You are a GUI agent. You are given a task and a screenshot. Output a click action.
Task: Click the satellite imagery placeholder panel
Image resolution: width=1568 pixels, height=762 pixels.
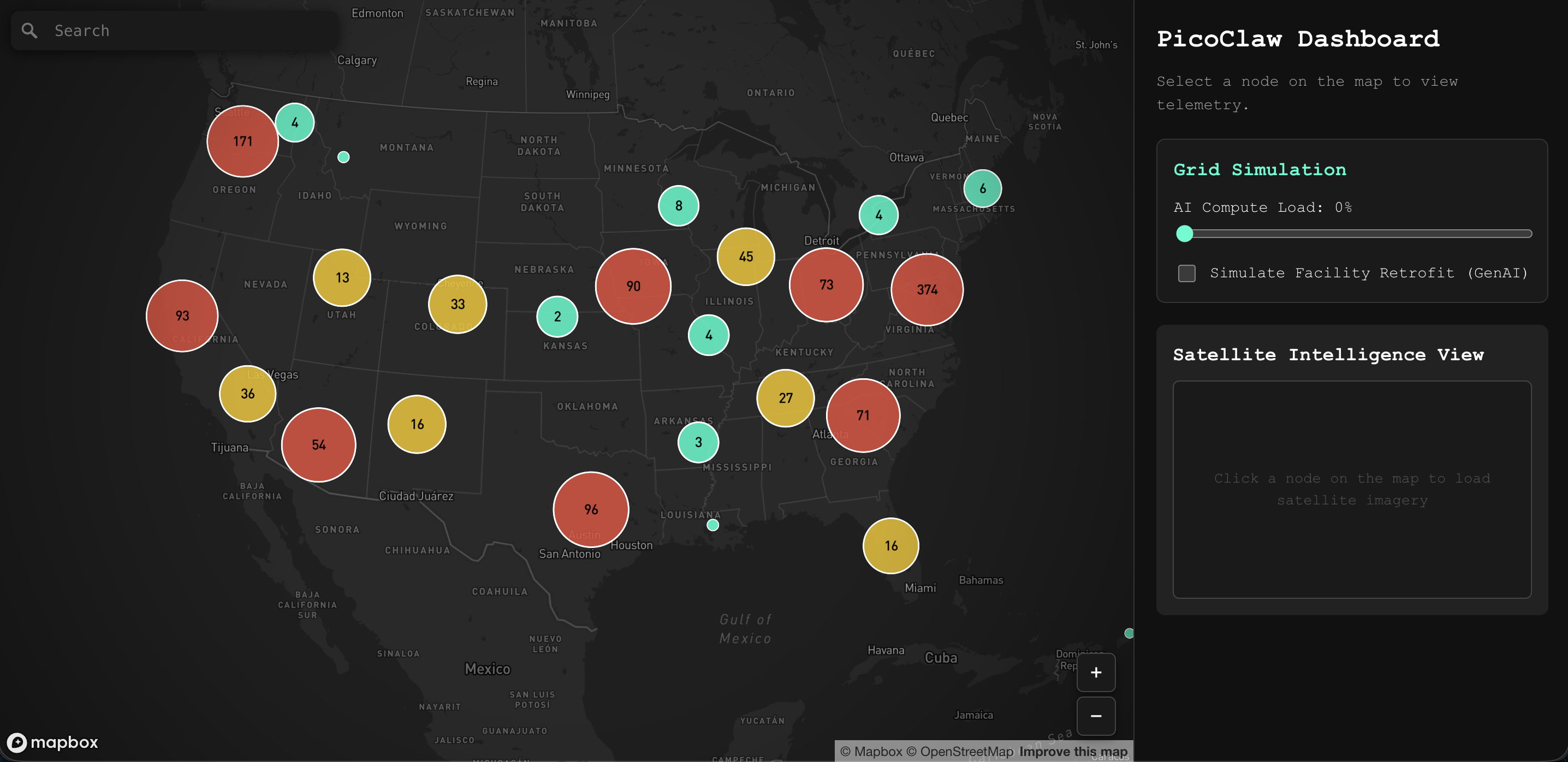click(1351, 489)
